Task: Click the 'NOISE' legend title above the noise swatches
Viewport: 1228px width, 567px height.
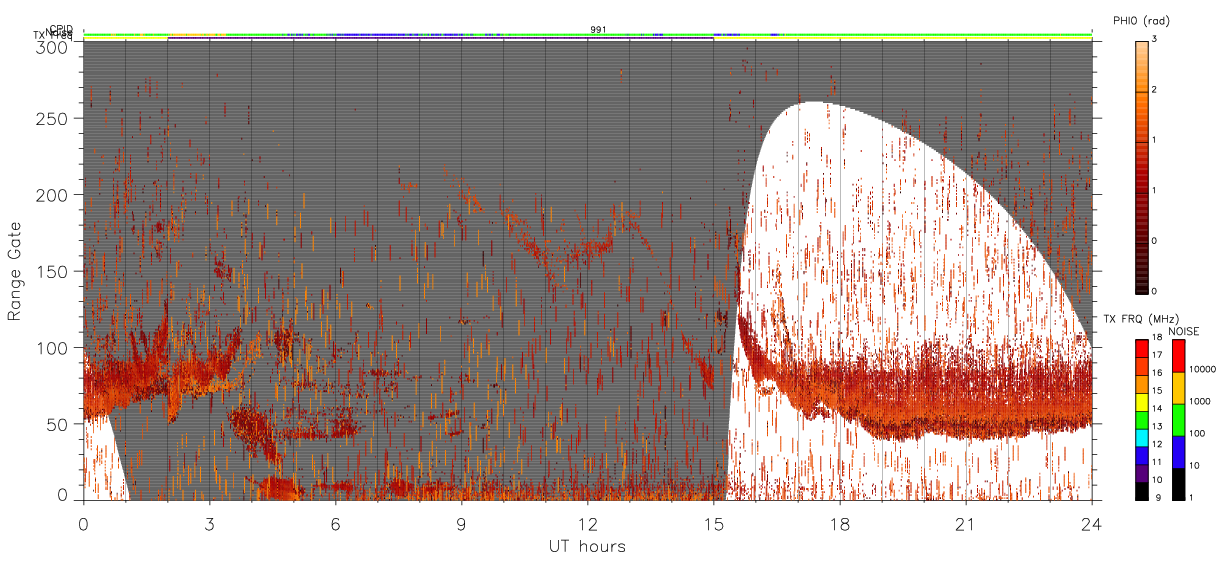Action: (1184, 331)
